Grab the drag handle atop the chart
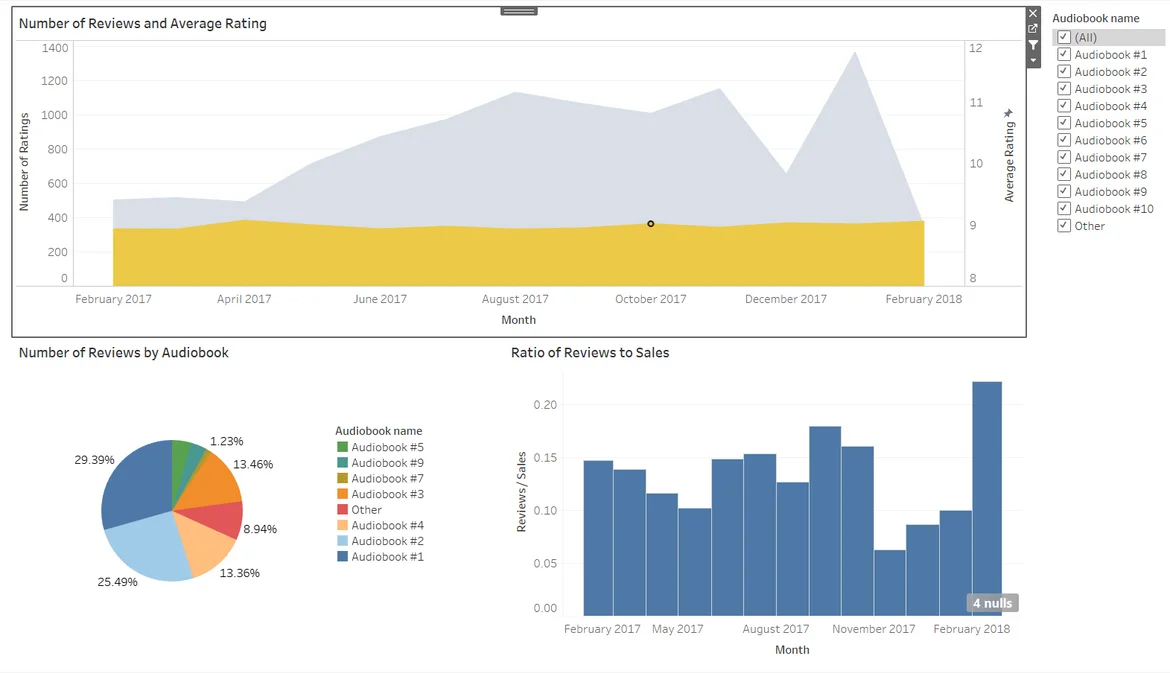 519,11
